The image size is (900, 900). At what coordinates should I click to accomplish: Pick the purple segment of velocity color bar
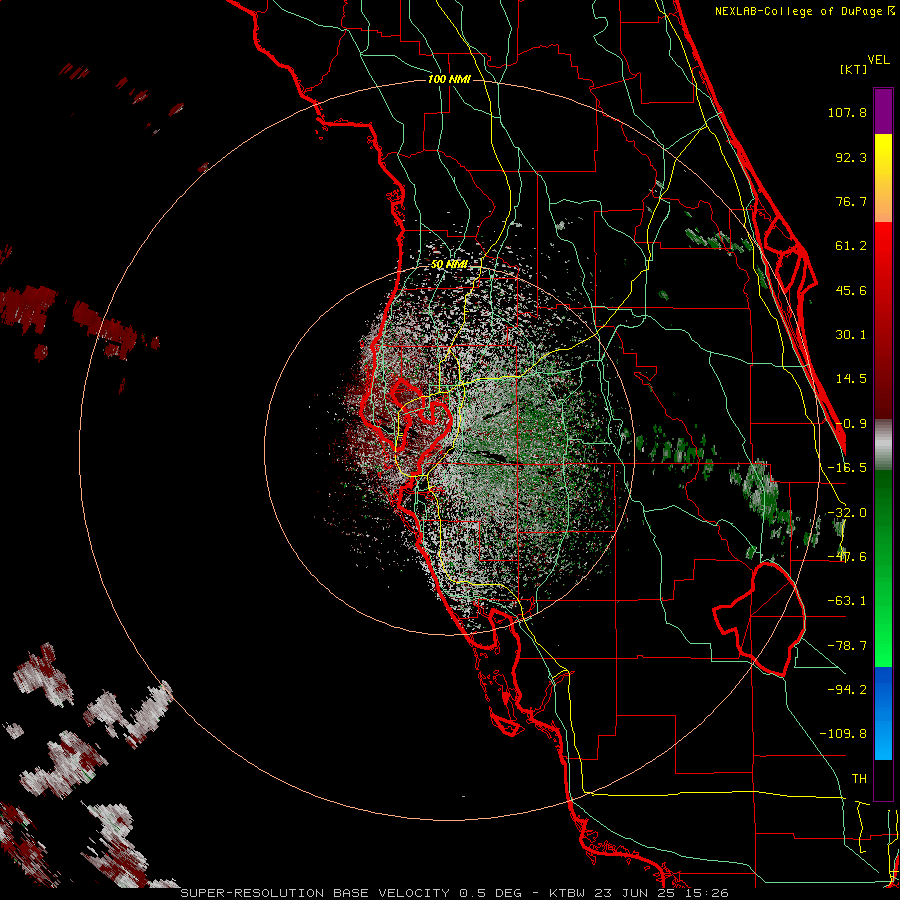pyautogui.click(x=883, y=111)
